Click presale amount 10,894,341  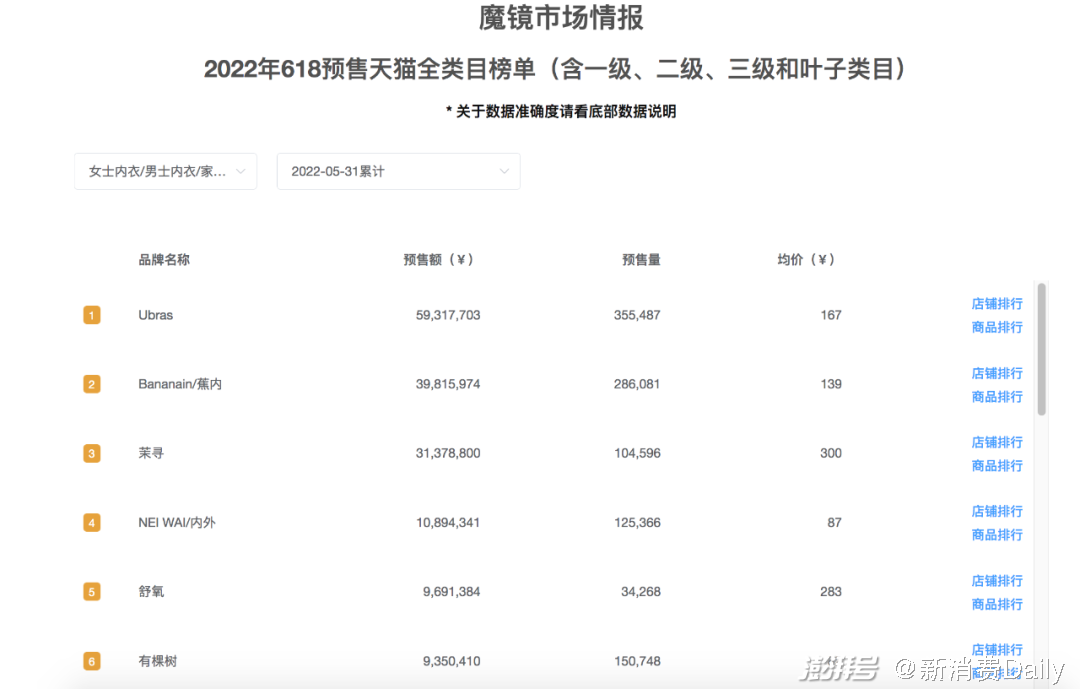point(448,522)
